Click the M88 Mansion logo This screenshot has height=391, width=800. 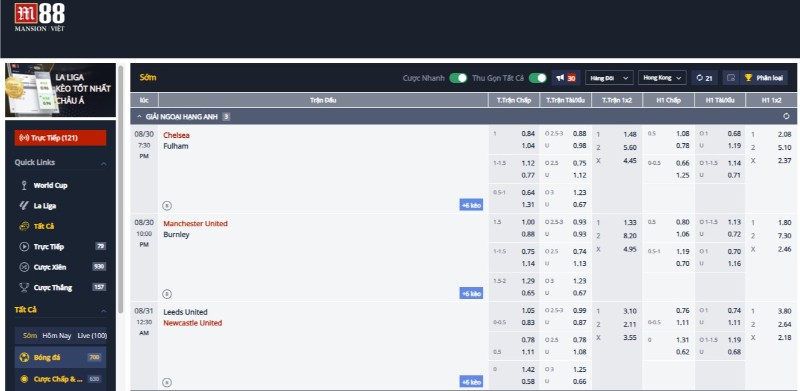(x=39, y=17)
